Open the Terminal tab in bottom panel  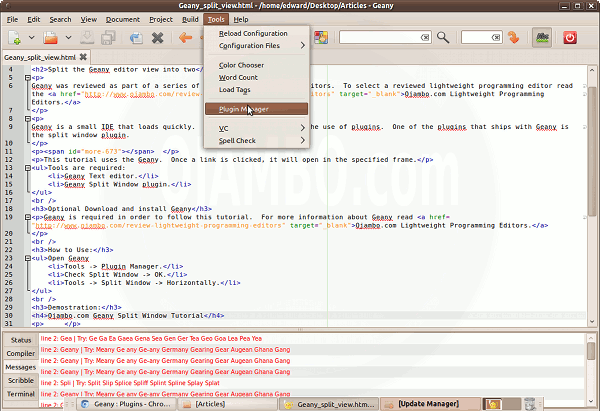pyautogui.click(x=21, y=394)
